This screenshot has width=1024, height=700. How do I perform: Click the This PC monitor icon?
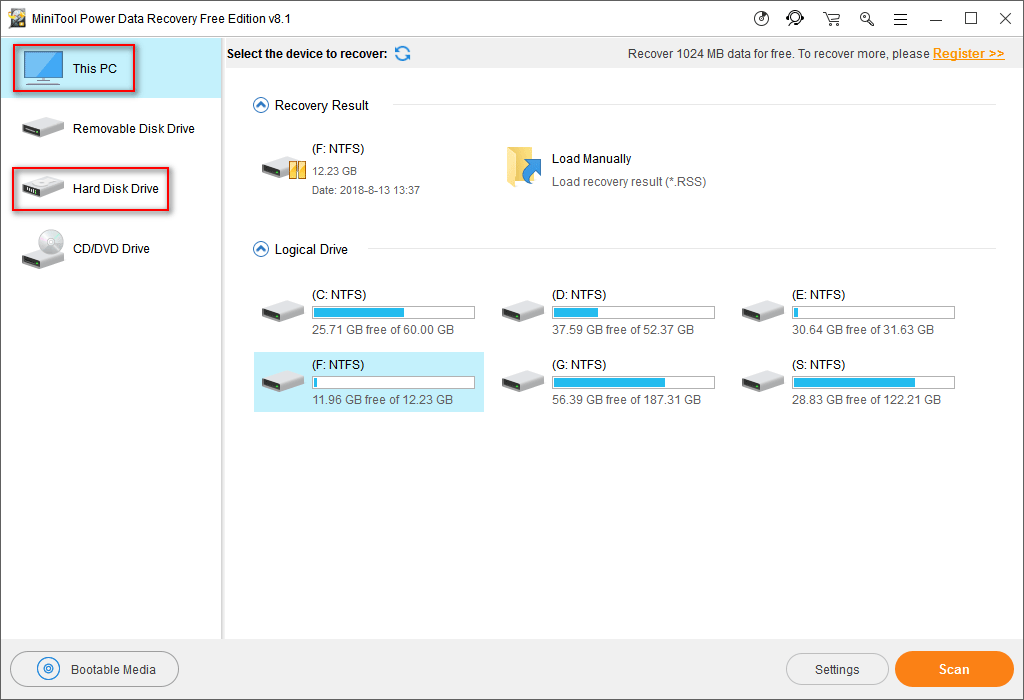click(x=43, y=68)
